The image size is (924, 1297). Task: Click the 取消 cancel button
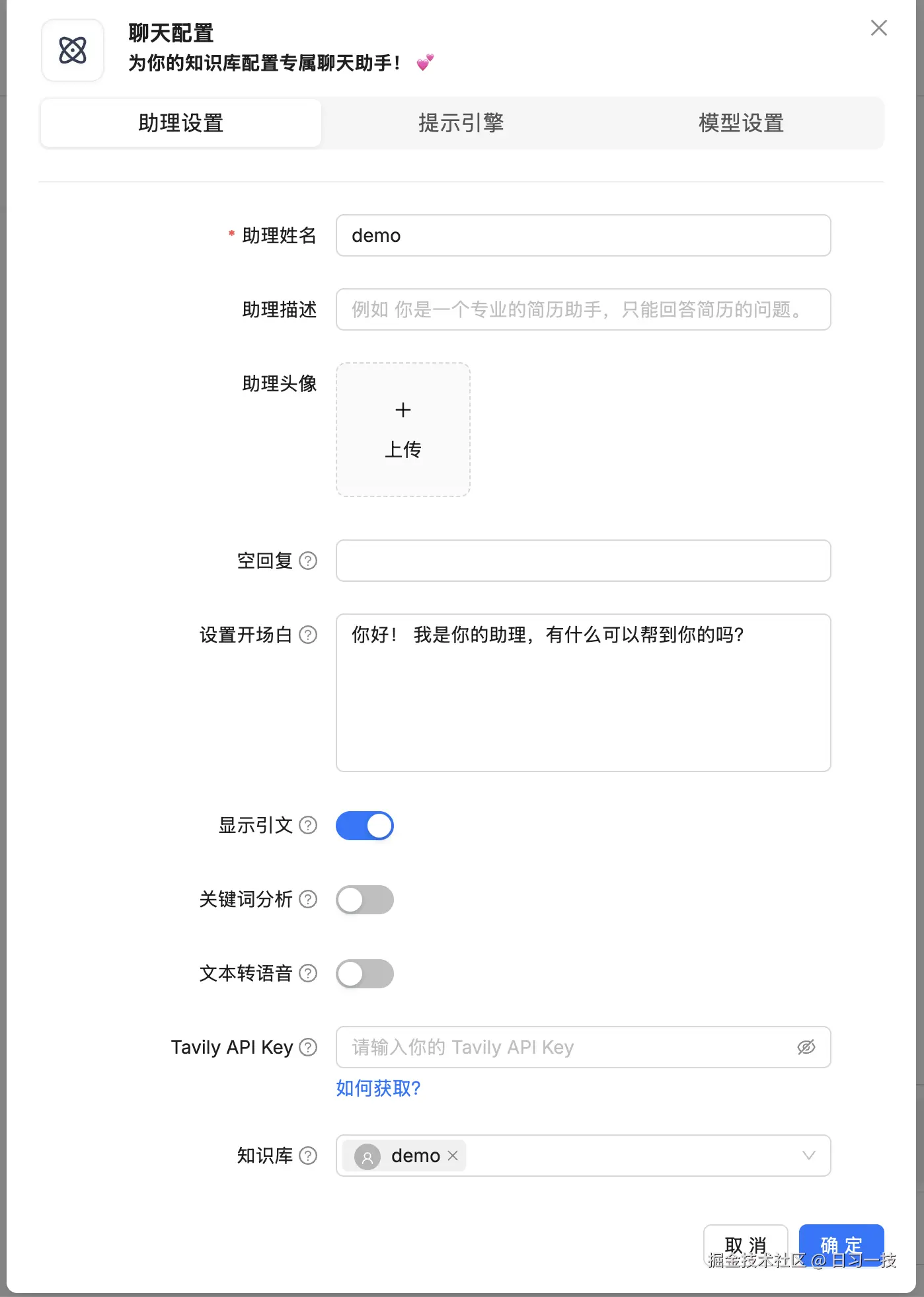coord(746,1244)
